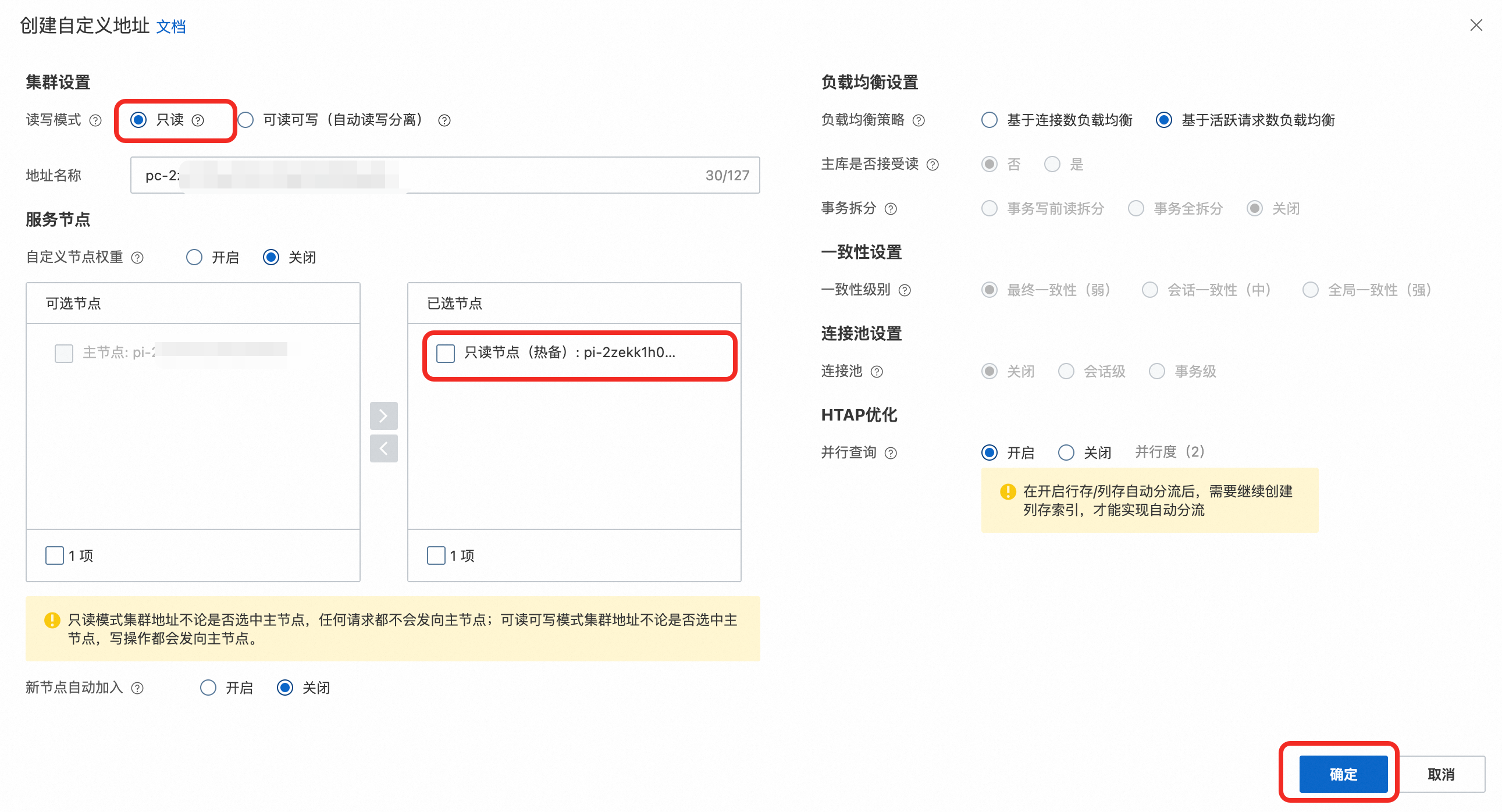Check select-all box under 可选节点
This screenshot has width=1502, height=812.
pyautogui.click(x=54, y=555)
